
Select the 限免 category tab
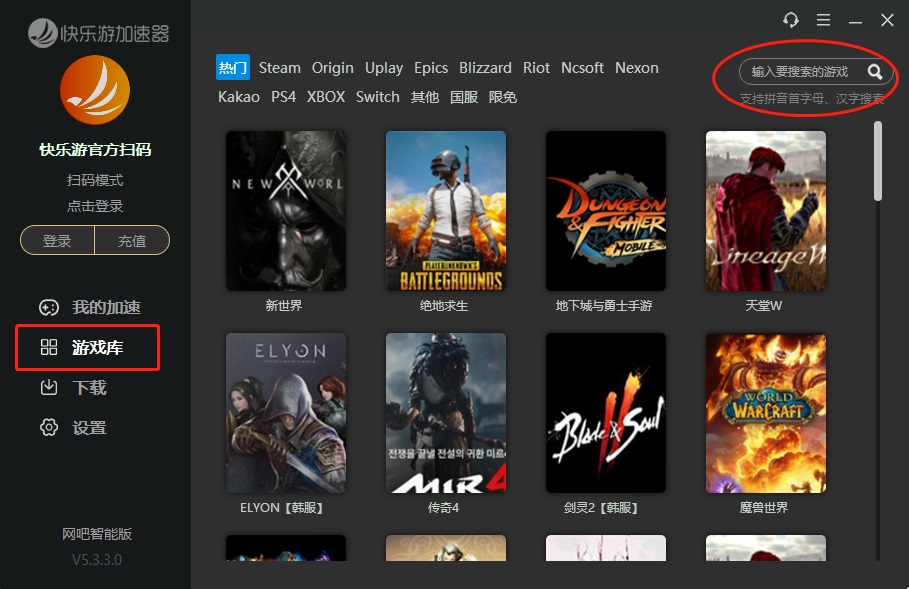503,97
